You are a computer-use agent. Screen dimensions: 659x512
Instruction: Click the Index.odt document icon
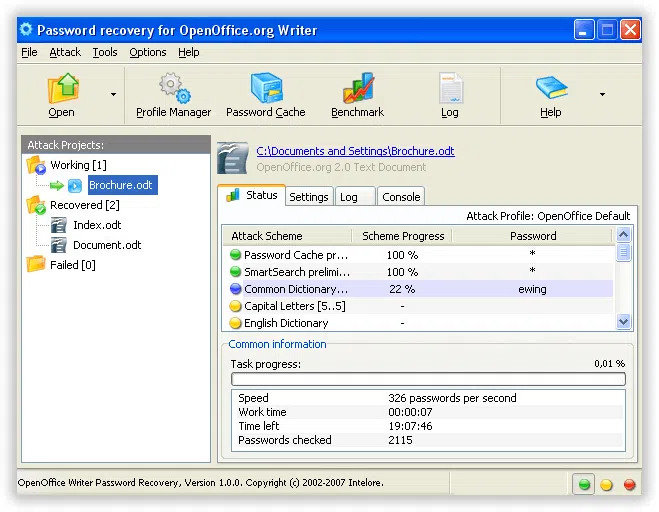point(58,225)
